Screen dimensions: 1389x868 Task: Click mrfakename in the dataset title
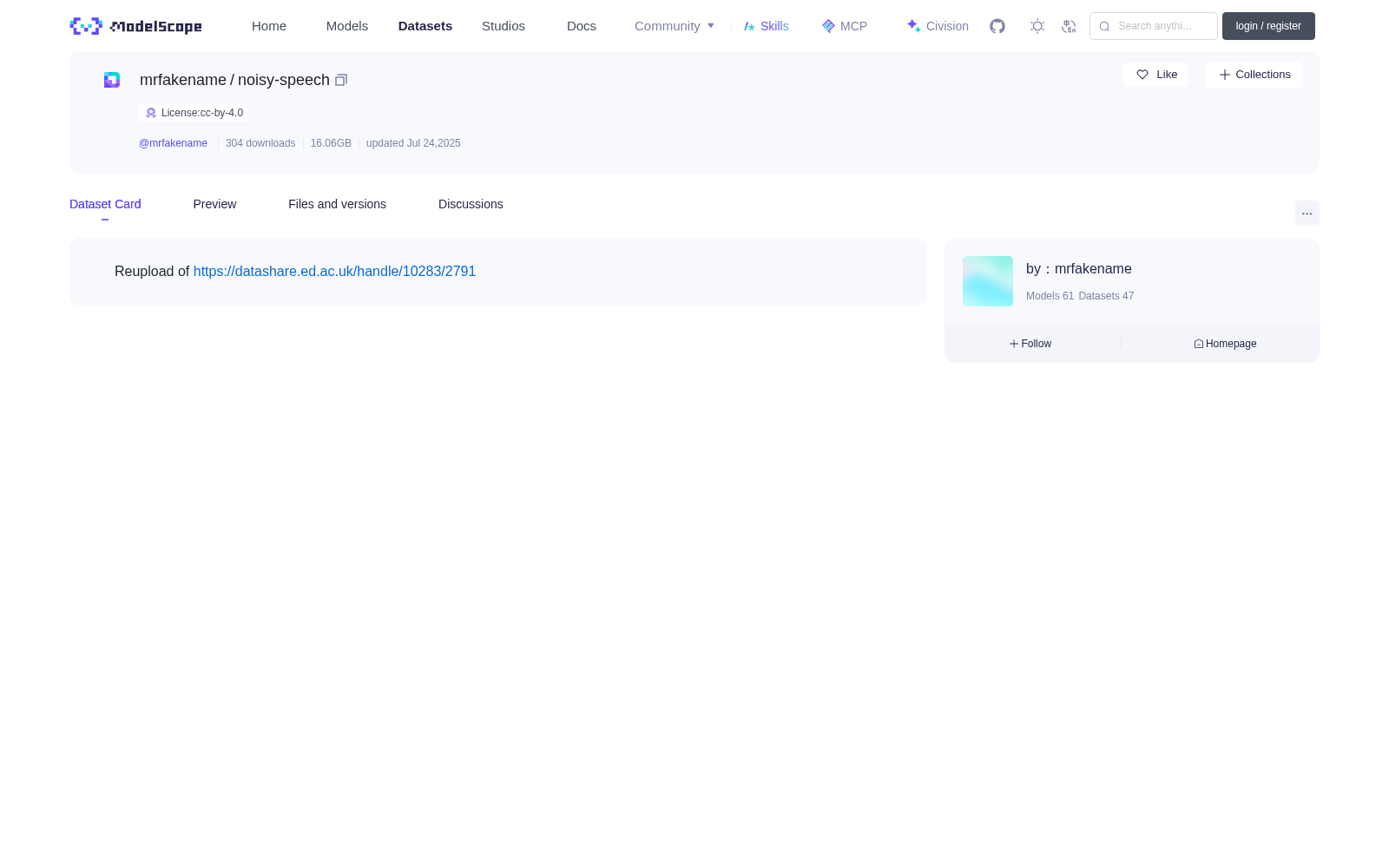pos(183,80)
